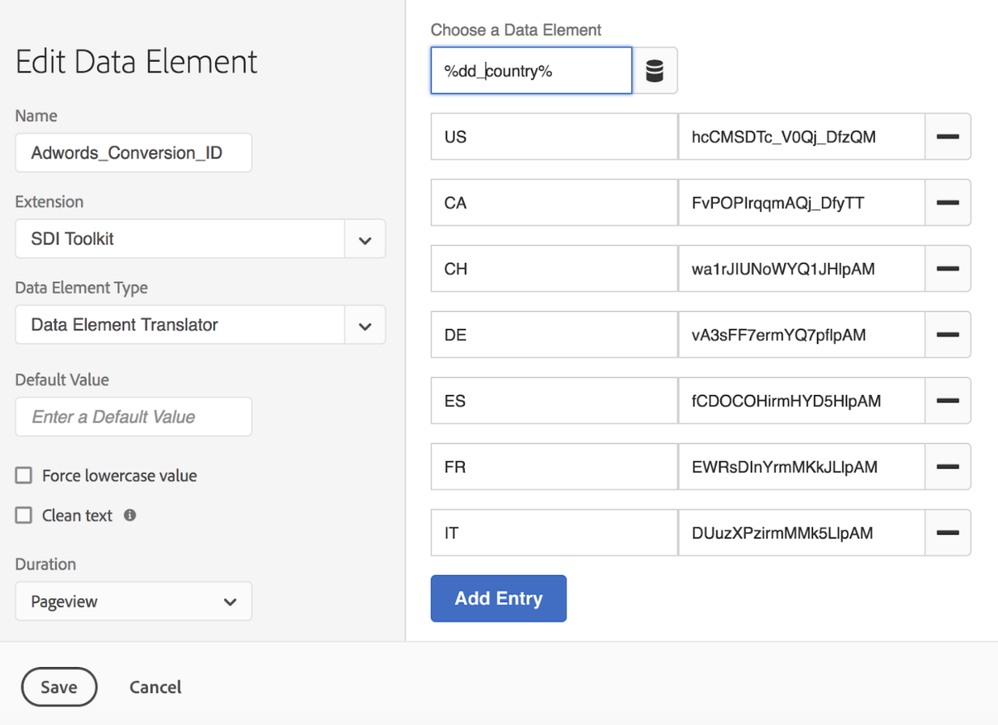Delete the ES entry row

pos(947,401)
